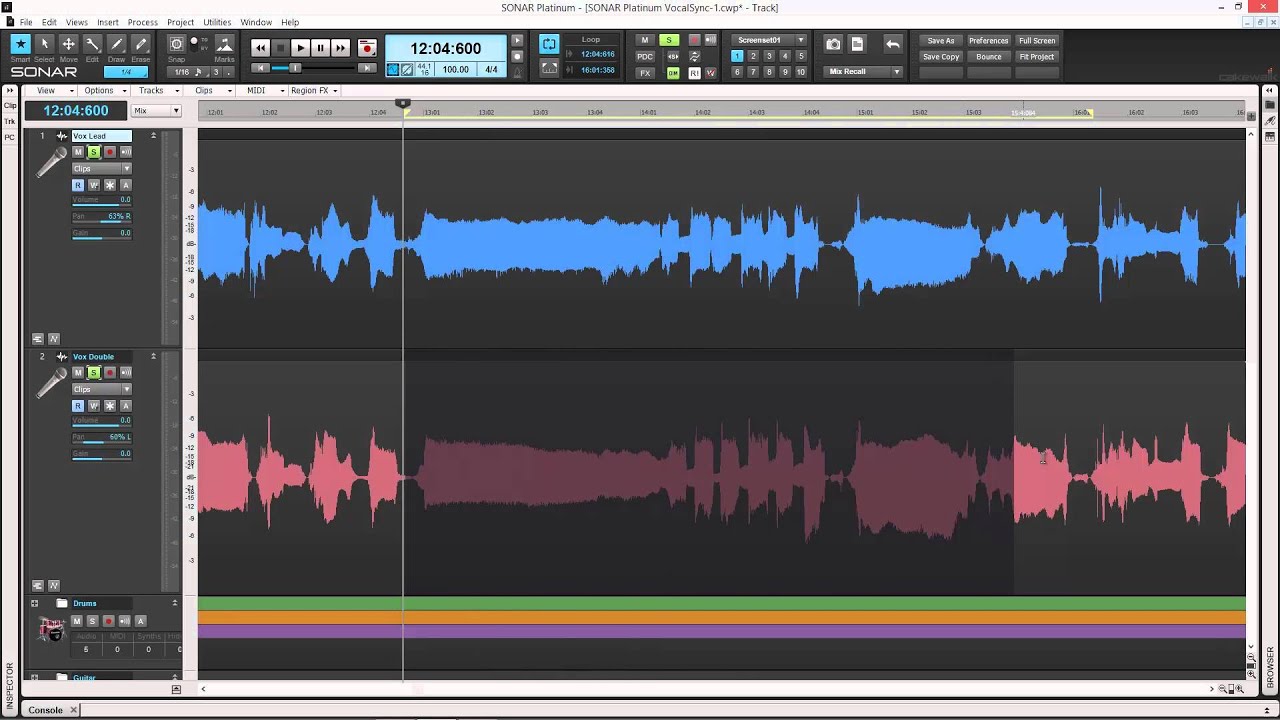This screenshot has height=720, width=1280.
Task: Click the Bounce button
Action: coord(988,57)
